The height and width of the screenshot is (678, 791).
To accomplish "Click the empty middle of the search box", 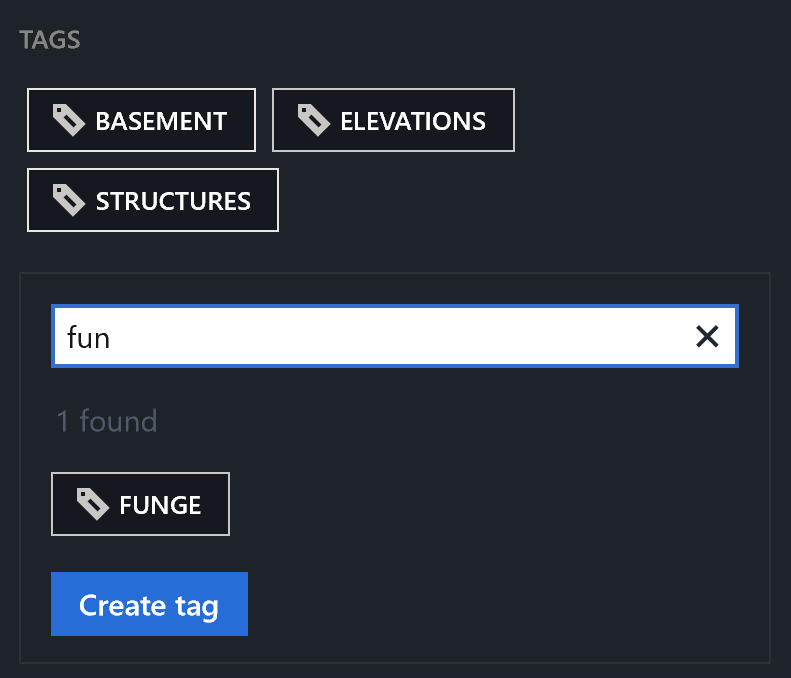I will tap(399, 336).
